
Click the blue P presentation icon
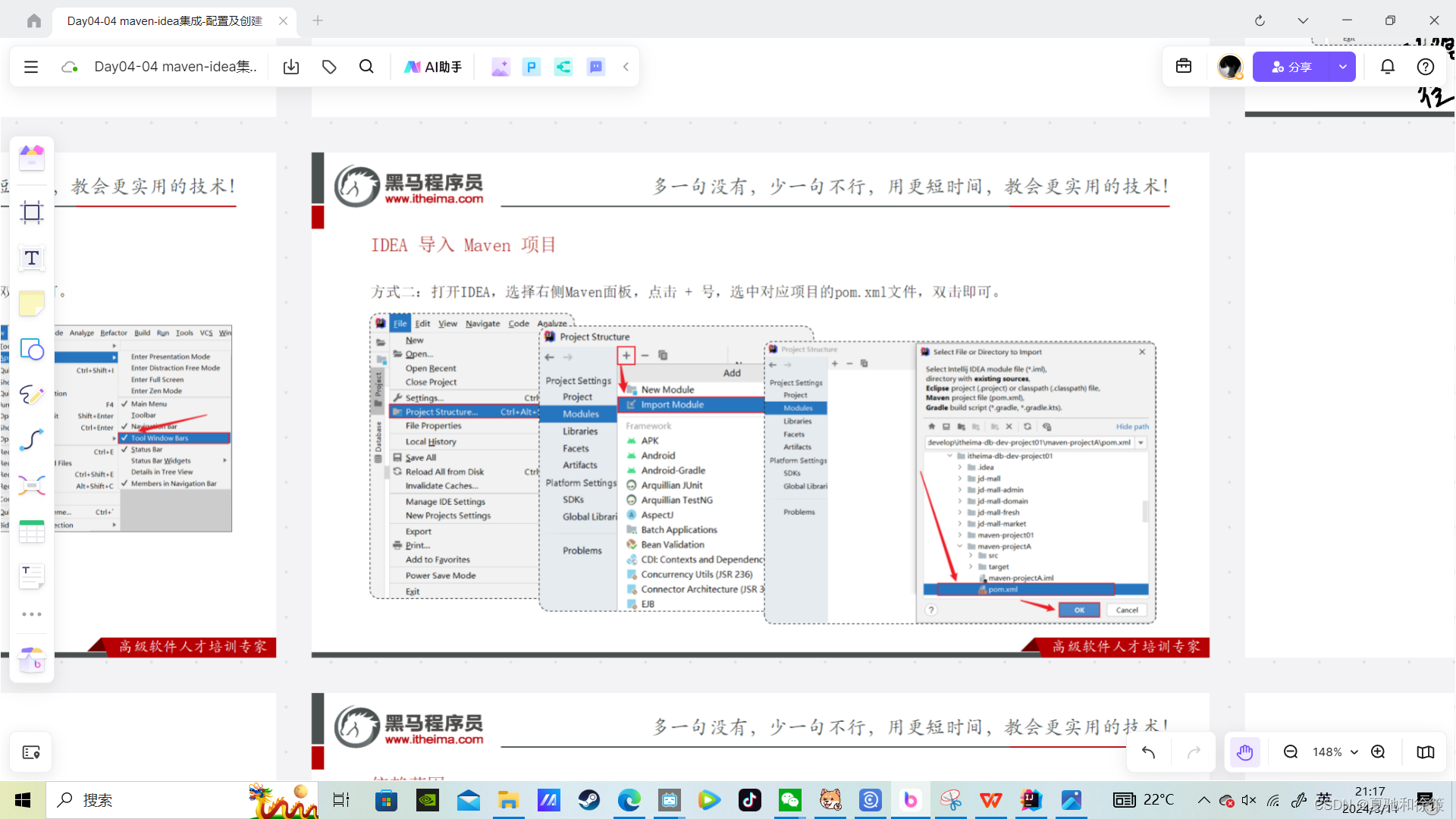point(532,67)
